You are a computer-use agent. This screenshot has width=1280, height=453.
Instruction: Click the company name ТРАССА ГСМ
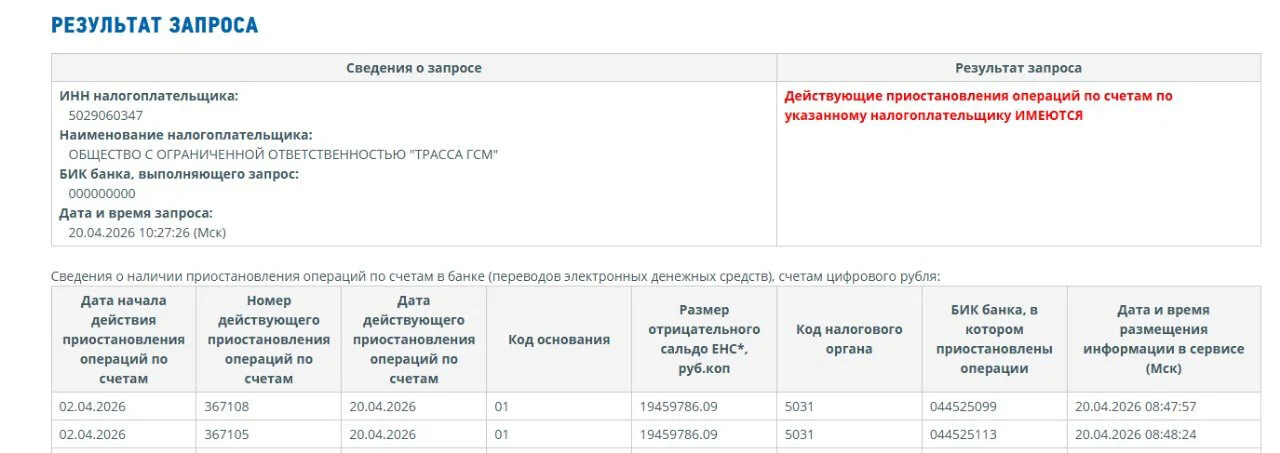click(x=283, y=154)
